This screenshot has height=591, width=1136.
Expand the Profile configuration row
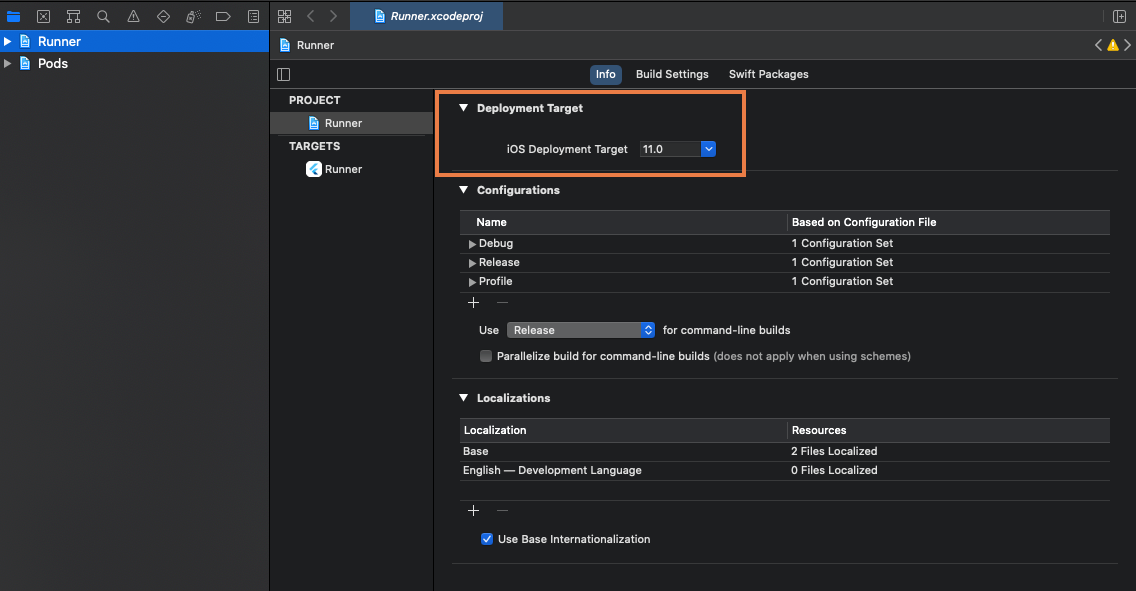(472, 282)
